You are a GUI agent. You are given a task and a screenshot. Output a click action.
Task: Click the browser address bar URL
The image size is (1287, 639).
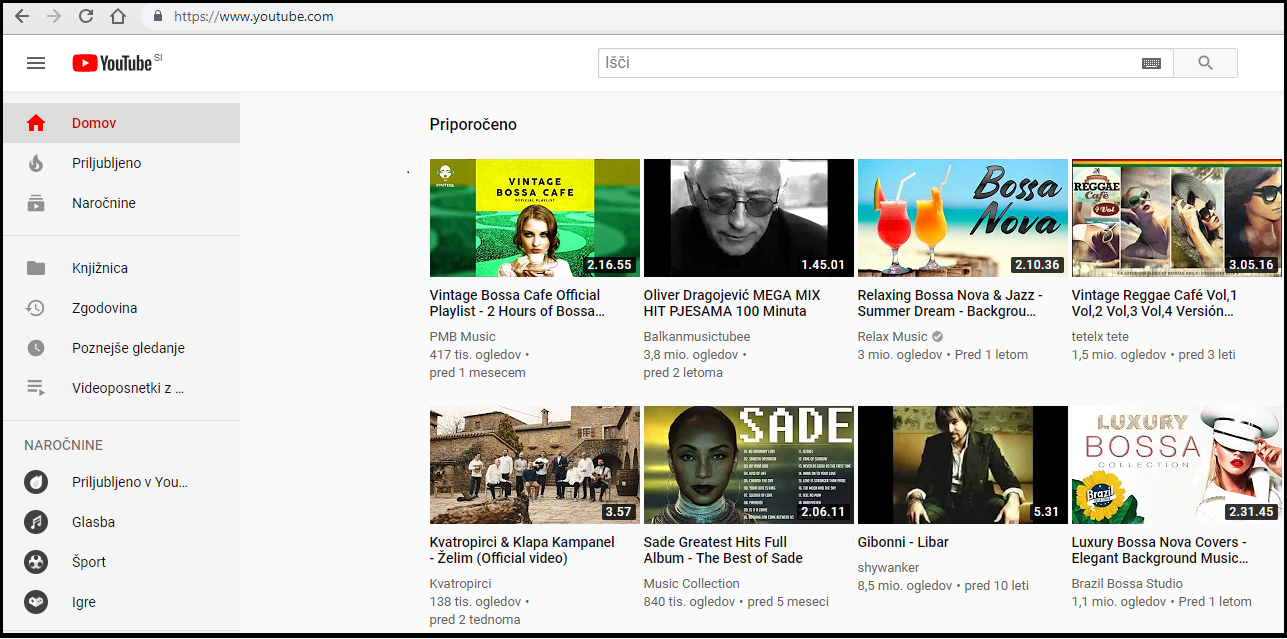[x=254, y=16]
